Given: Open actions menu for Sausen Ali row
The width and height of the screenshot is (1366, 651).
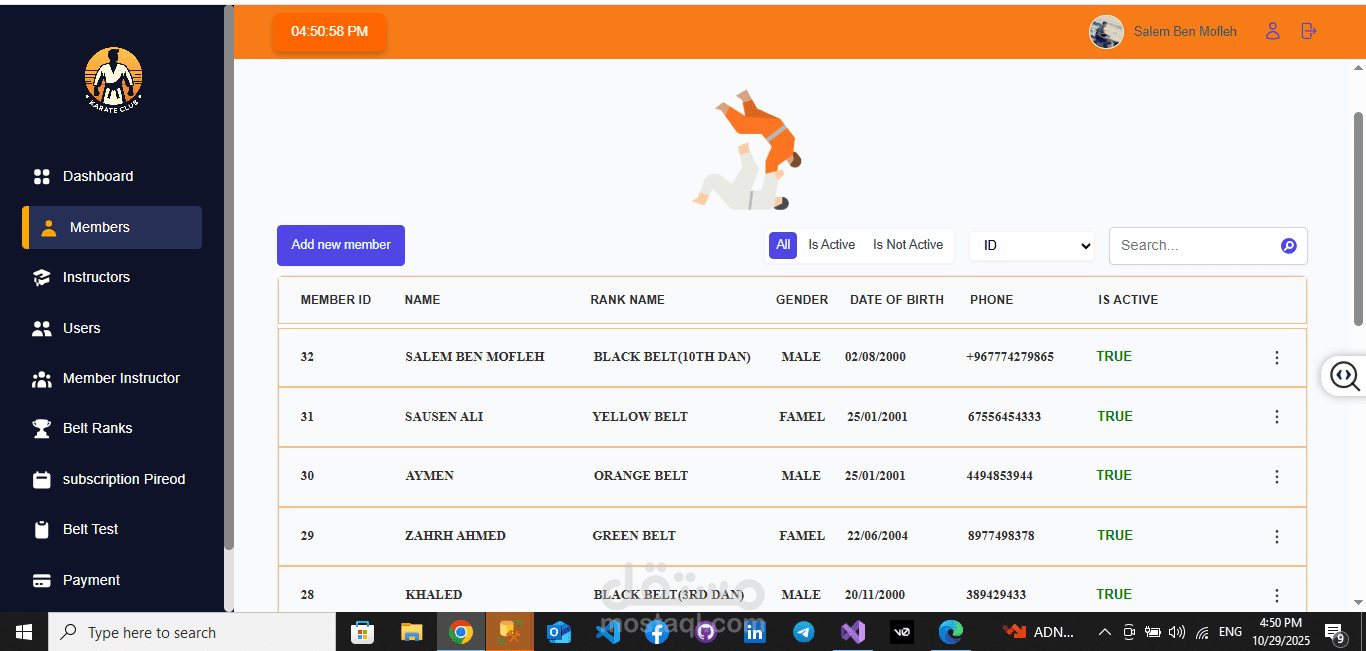Looking at the screenshot, I should [x=1276, y=417].
